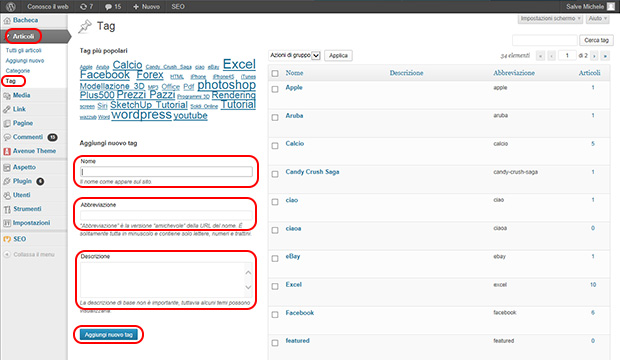Open the Utenti menu icon
This screenshot has height=360, width=620.
7,195
